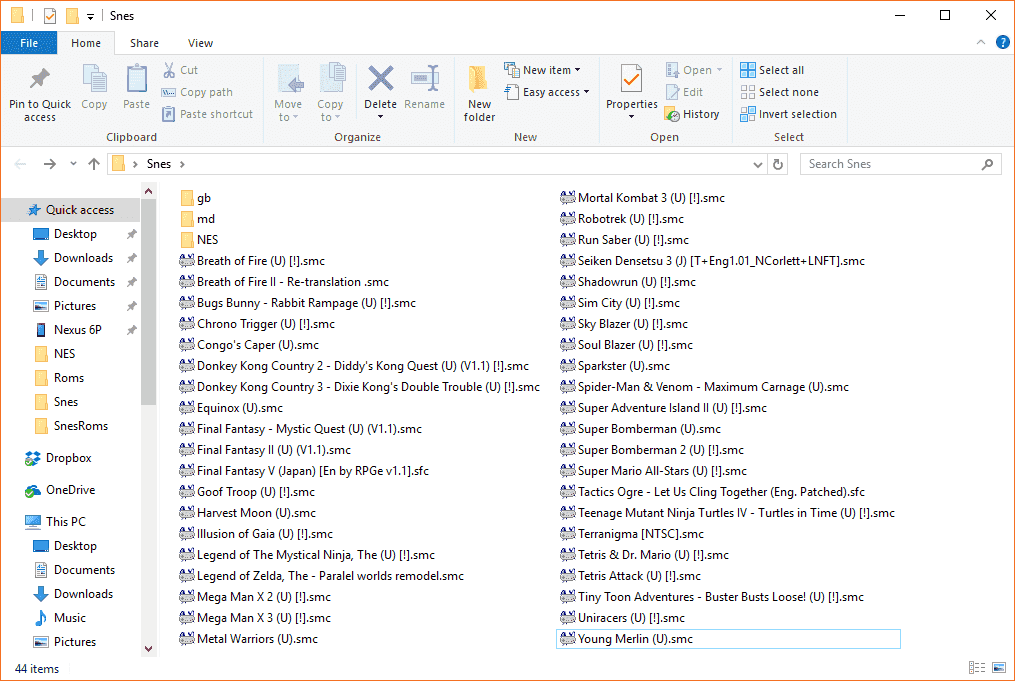Open file History
1015x681 pixels.
[692, 114]
